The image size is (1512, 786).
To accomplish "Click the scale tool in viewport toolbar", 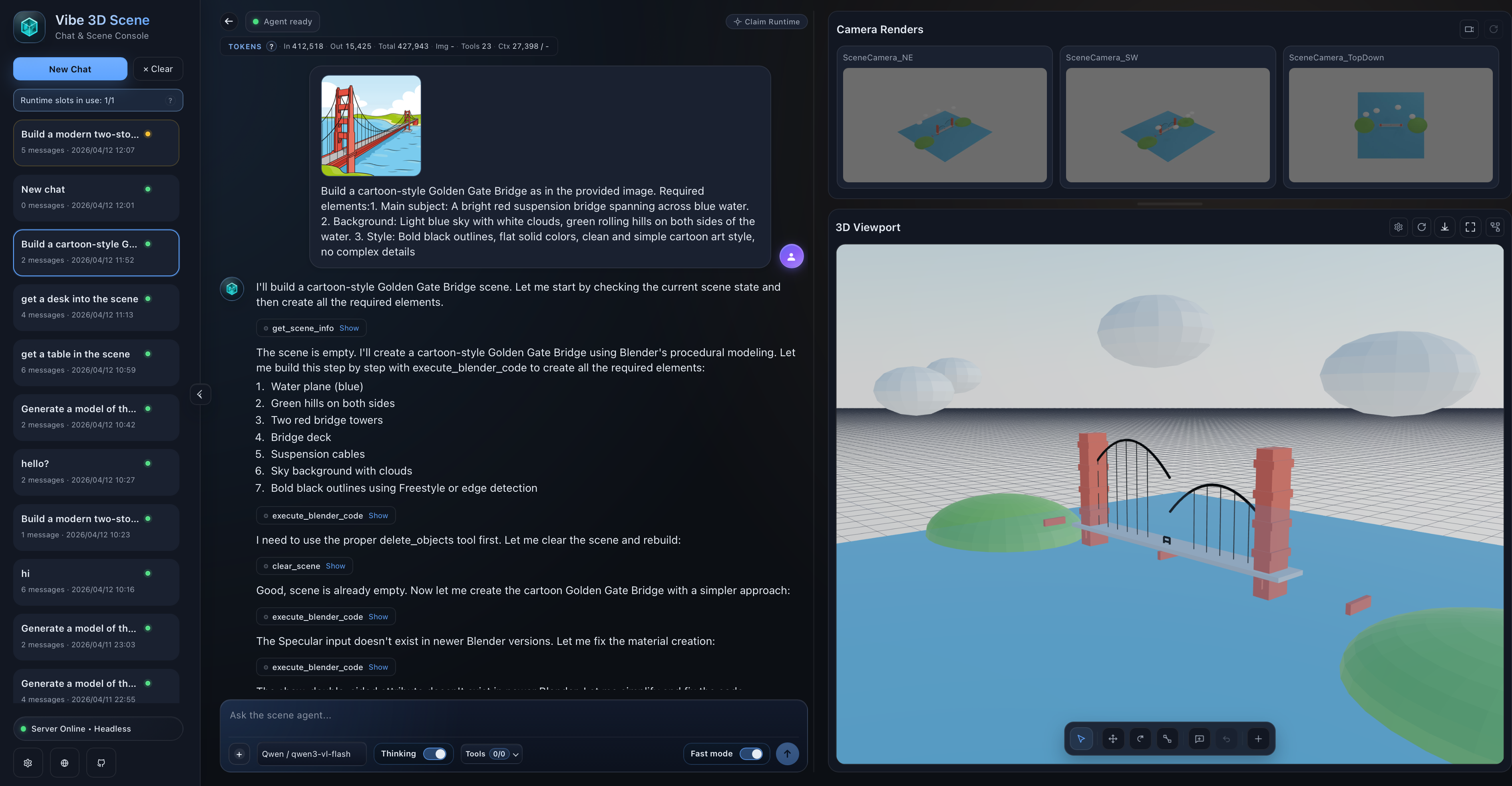I will (x=1167, y=739).
